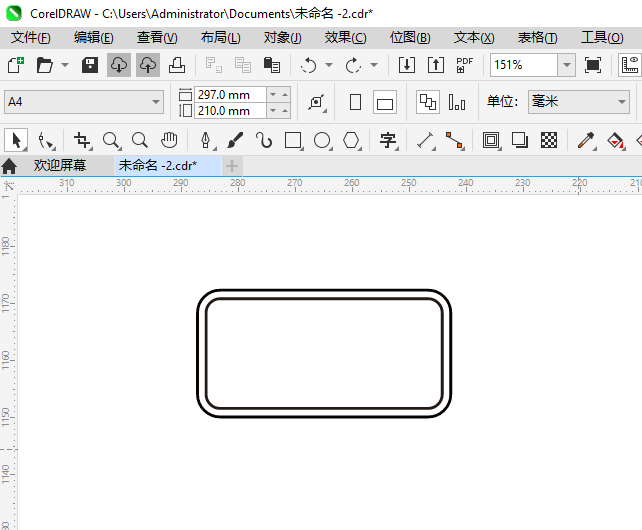This screenshot has width=642, height=530.
Task: Switch to the 欢迎屏幕 tab
Action: point(60,165)
